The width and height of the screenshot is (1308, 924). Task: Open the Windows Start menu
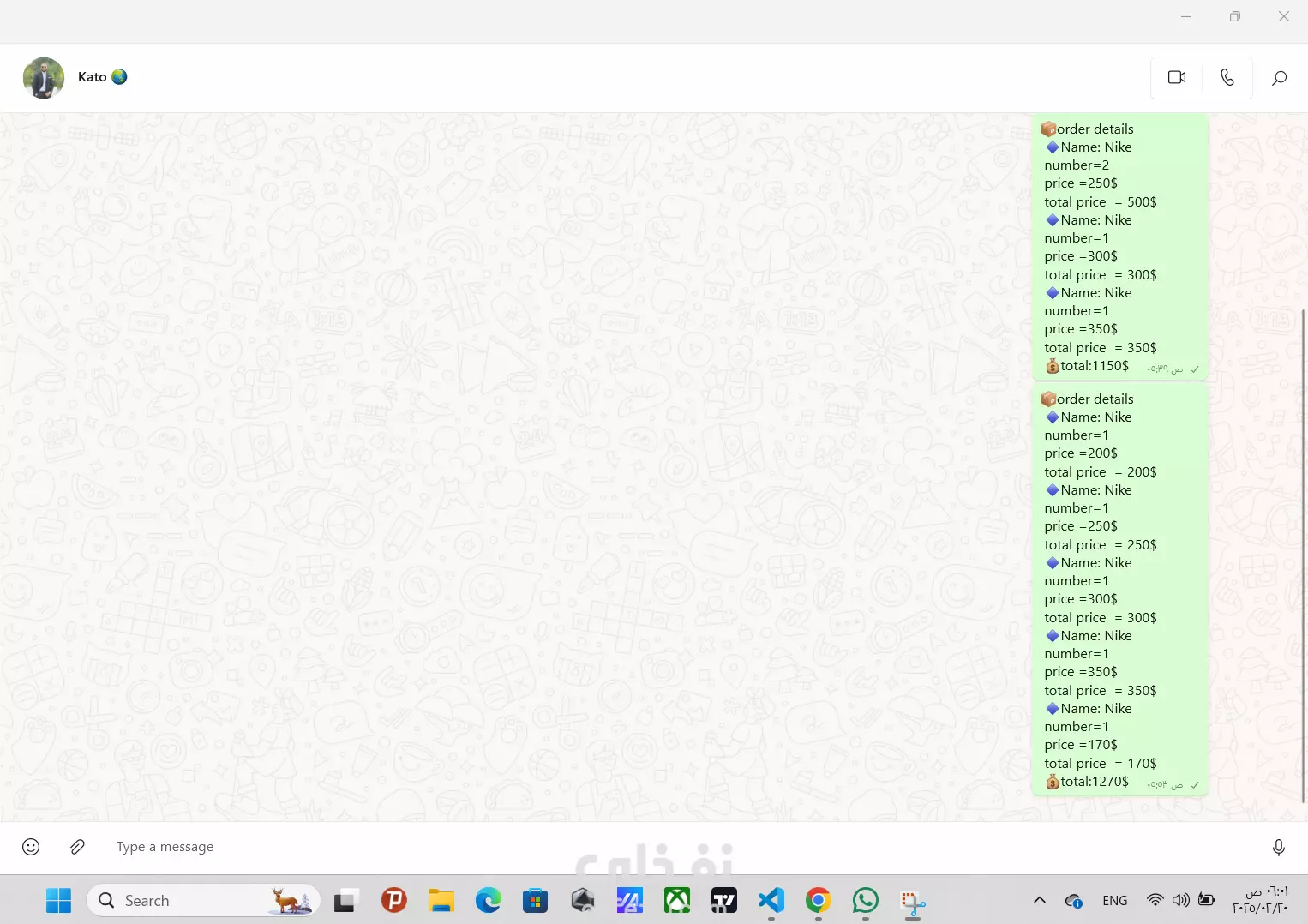coord(58,901)
